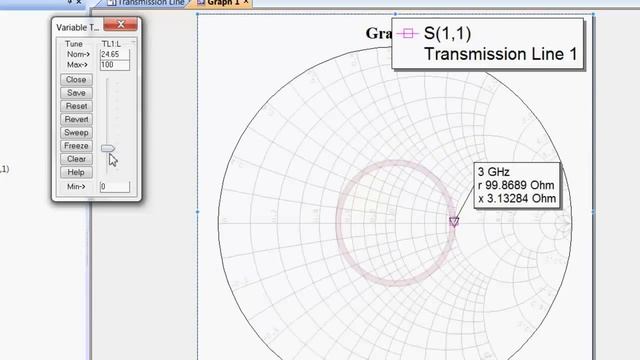Click the TL1:L tuning slider handle
The width and height of the screenshot is (640, 360).
[108, 148]
